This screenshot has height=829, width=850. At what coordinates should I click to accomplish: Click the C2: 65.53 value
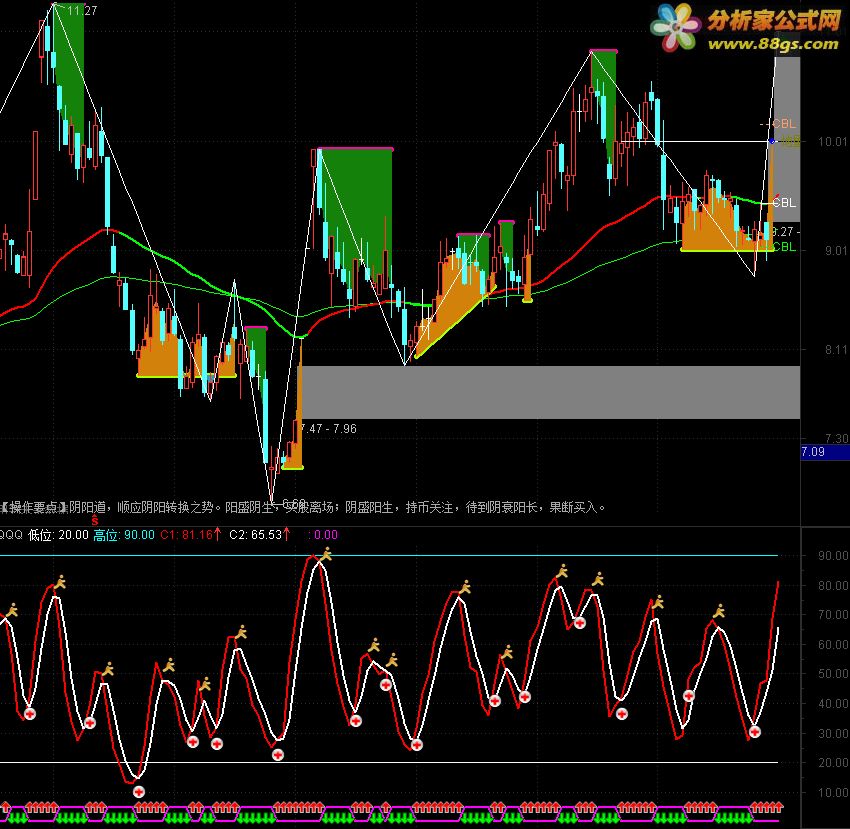(x=255, y=535)
